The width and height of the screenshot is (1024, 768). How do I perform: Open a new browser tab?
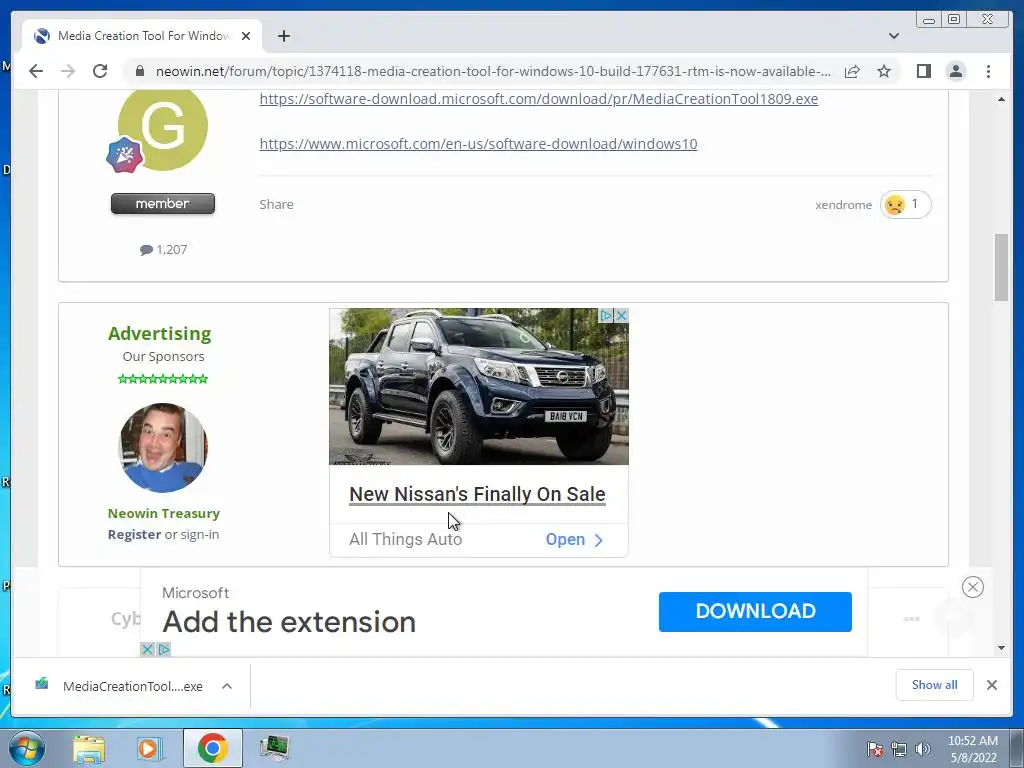283,36
